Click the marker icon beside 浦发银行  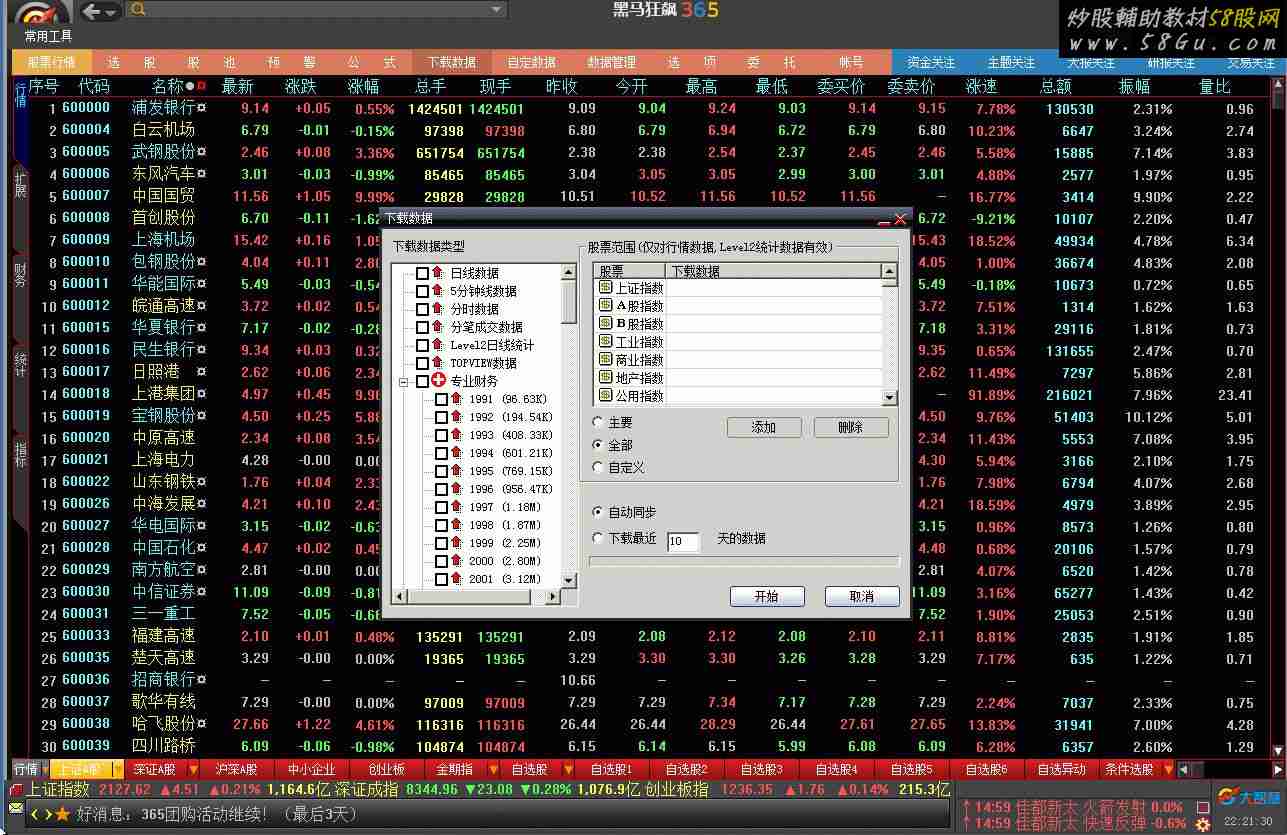(x=201, y=108)
